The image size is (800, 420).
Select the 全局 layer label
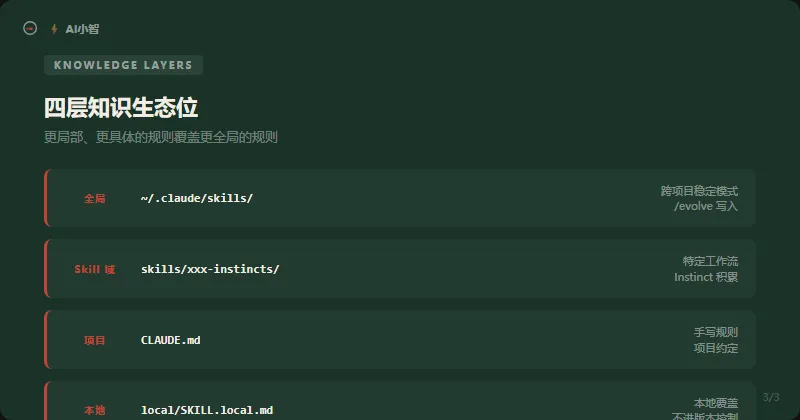pos(94,198)
